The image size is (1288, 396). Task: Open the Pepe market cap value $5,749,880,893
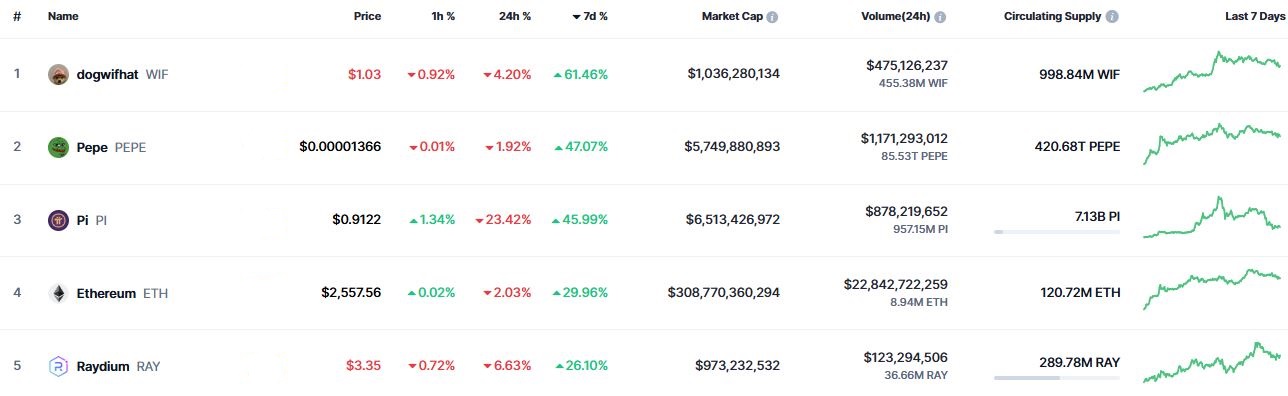coord(732,147)
